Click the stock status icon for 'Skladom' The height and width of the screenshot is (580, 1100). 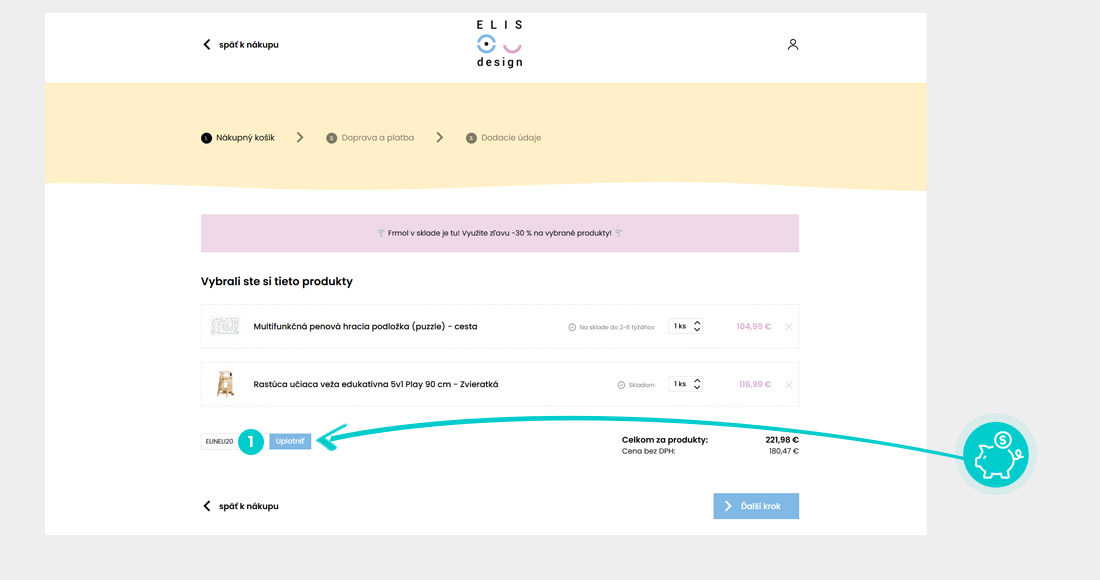click(621, 385)
